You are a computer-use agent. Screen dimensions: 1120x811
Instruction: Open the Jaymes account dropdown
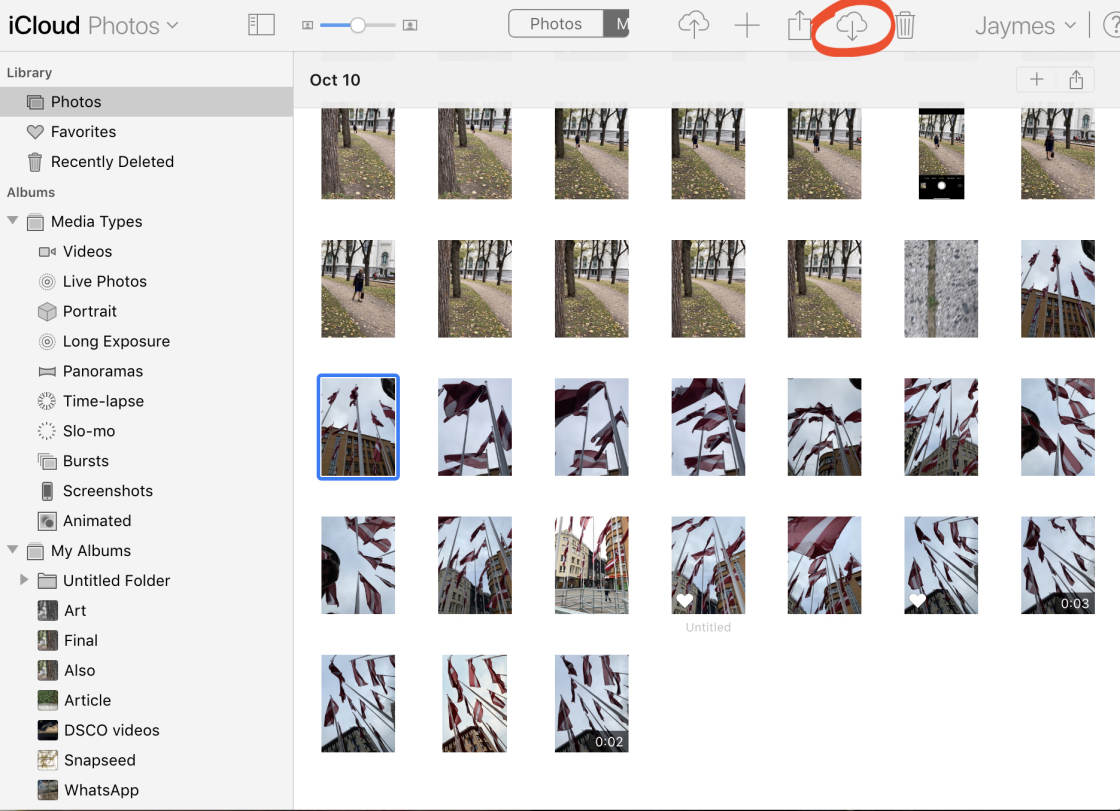click(x=1025, y=25)
